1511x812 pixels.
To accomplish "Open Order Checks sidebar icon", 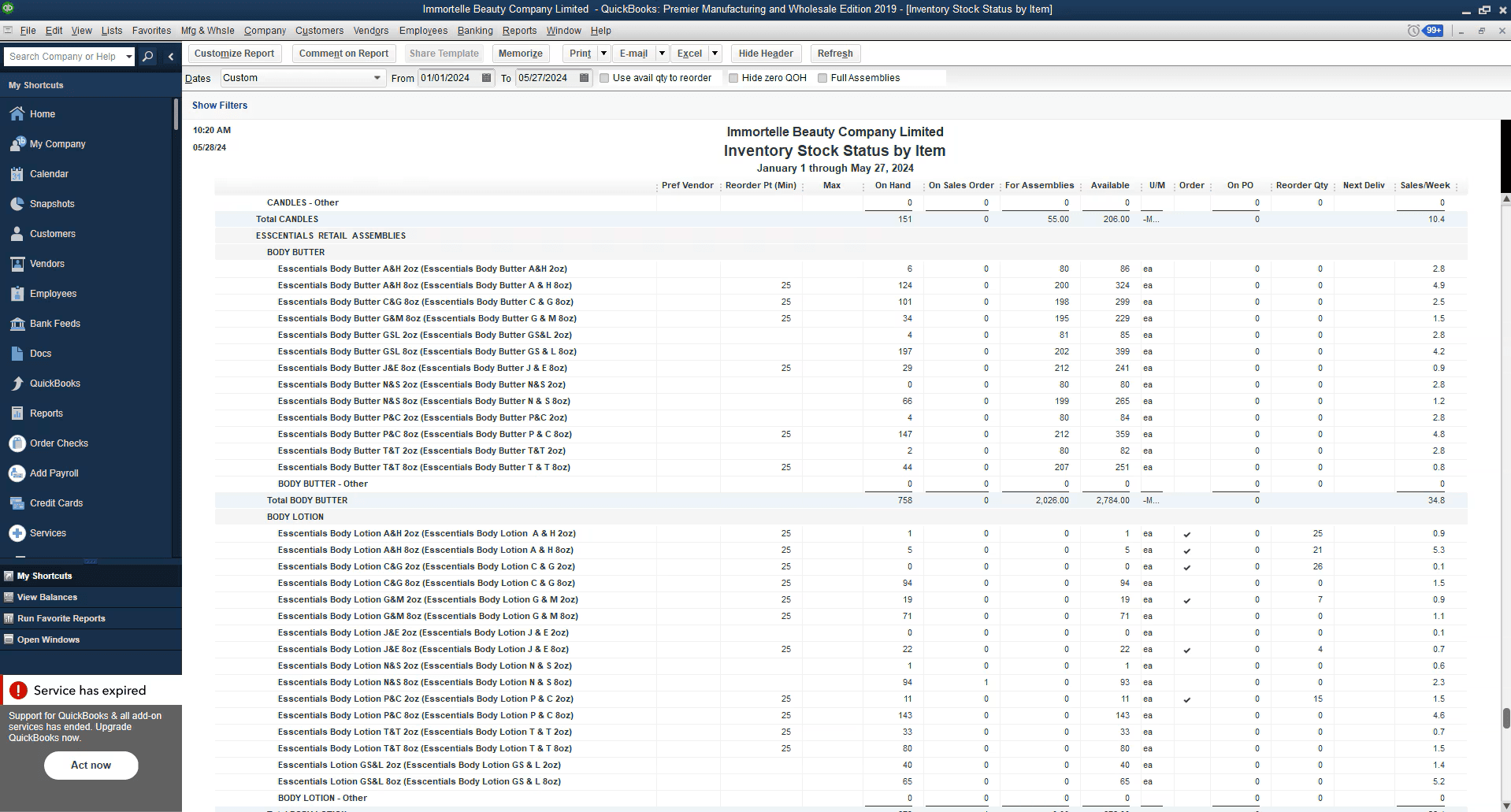I will (17, 443).
